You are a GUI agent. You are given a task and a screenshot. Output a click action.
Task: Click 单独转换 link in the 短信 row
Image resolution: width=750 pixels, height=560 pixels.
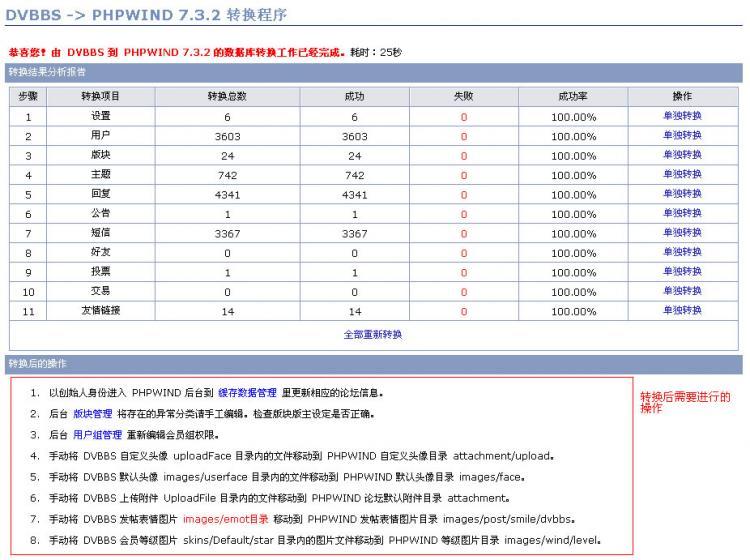(x=682, y=232)
